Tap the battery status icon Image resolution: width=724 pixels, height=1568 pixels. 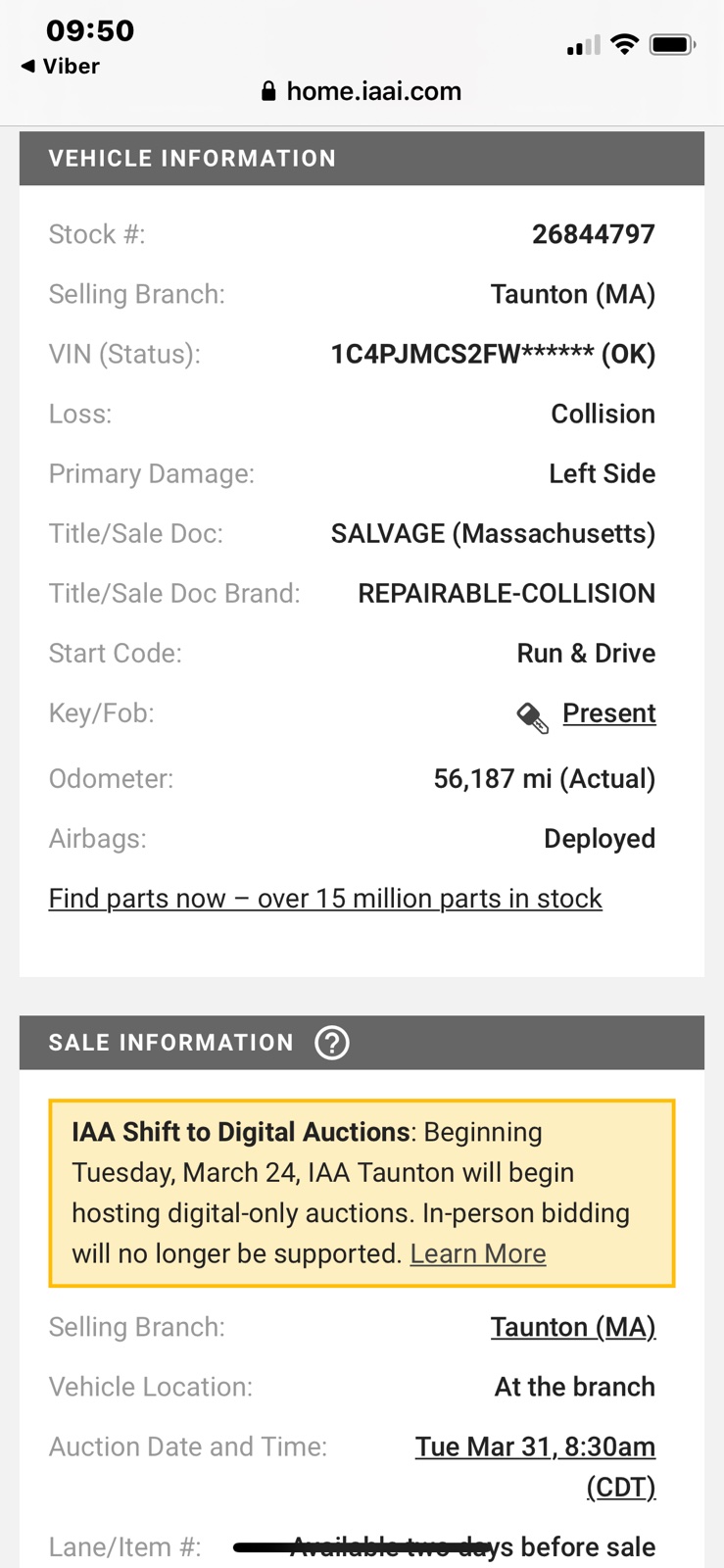(x=673, y=44)
